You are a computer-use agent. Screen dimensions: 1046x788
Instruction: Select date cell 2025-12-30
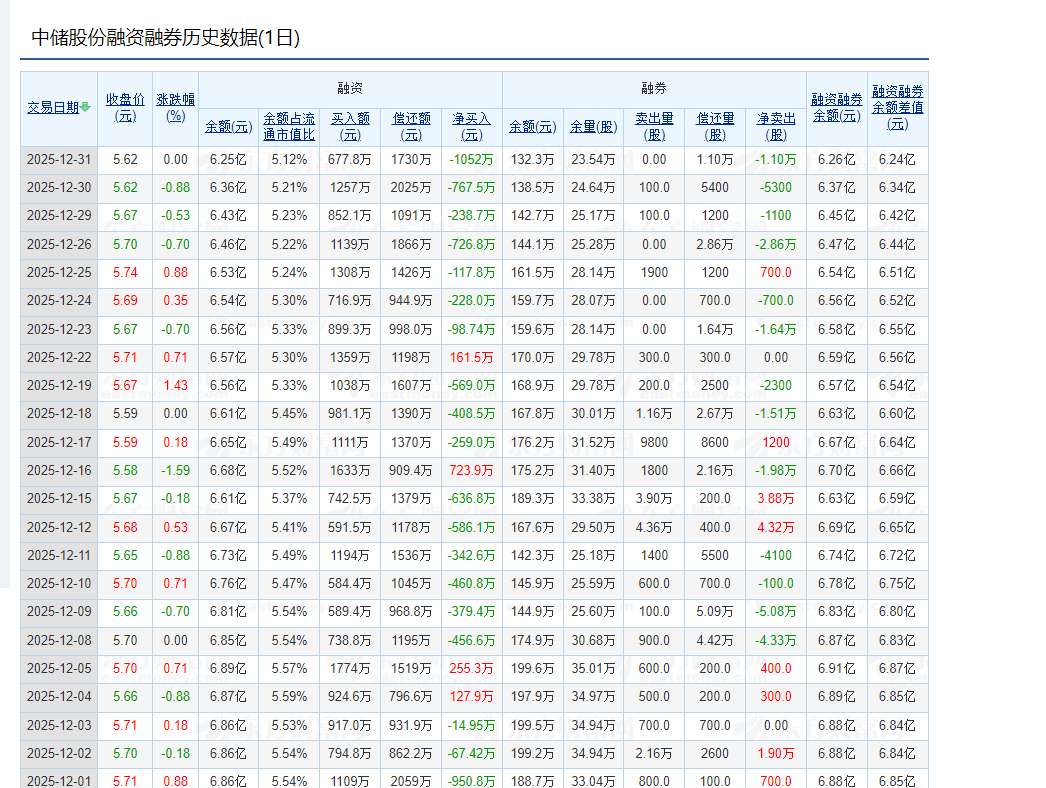click(59, 187)
